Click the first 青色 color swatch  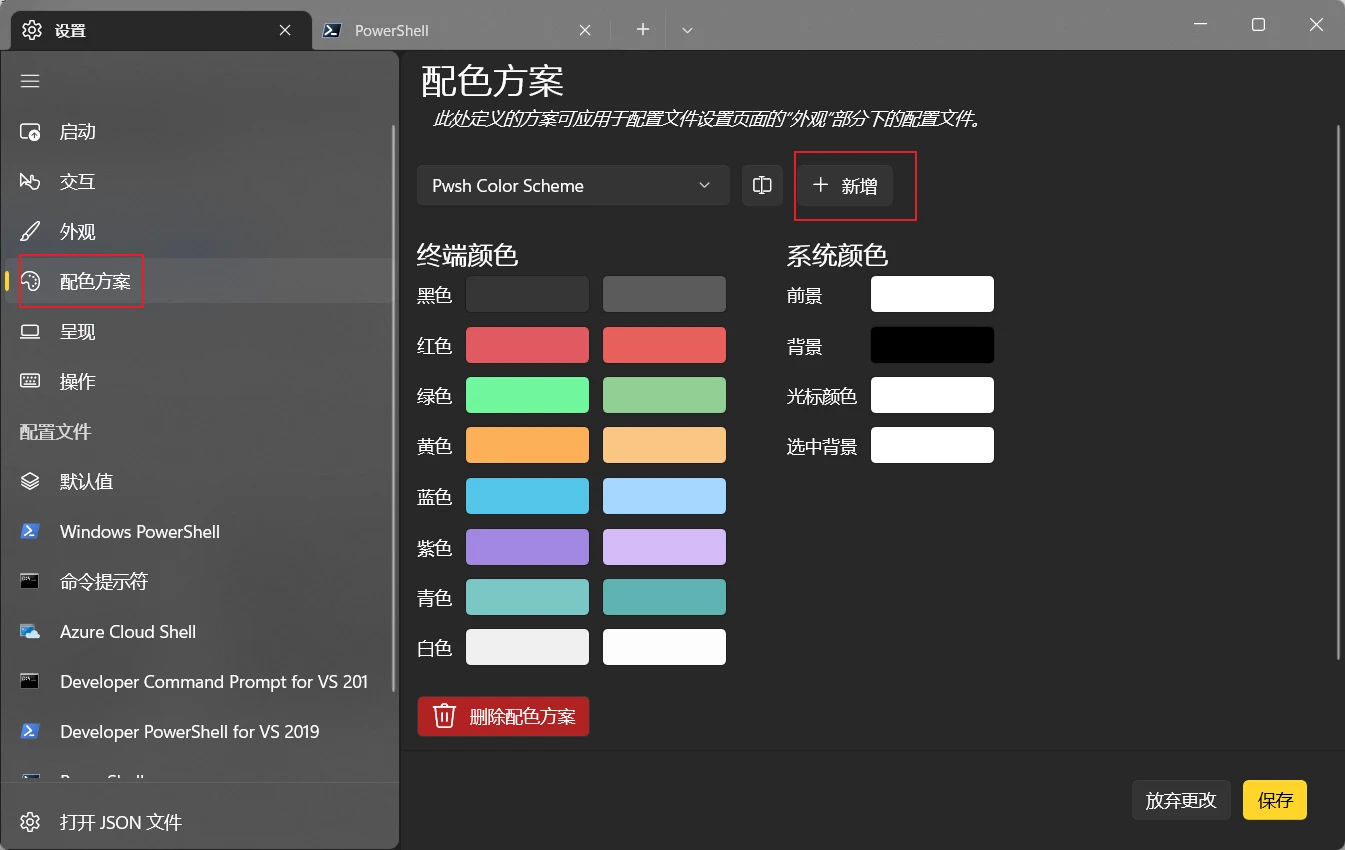point(527,597)
